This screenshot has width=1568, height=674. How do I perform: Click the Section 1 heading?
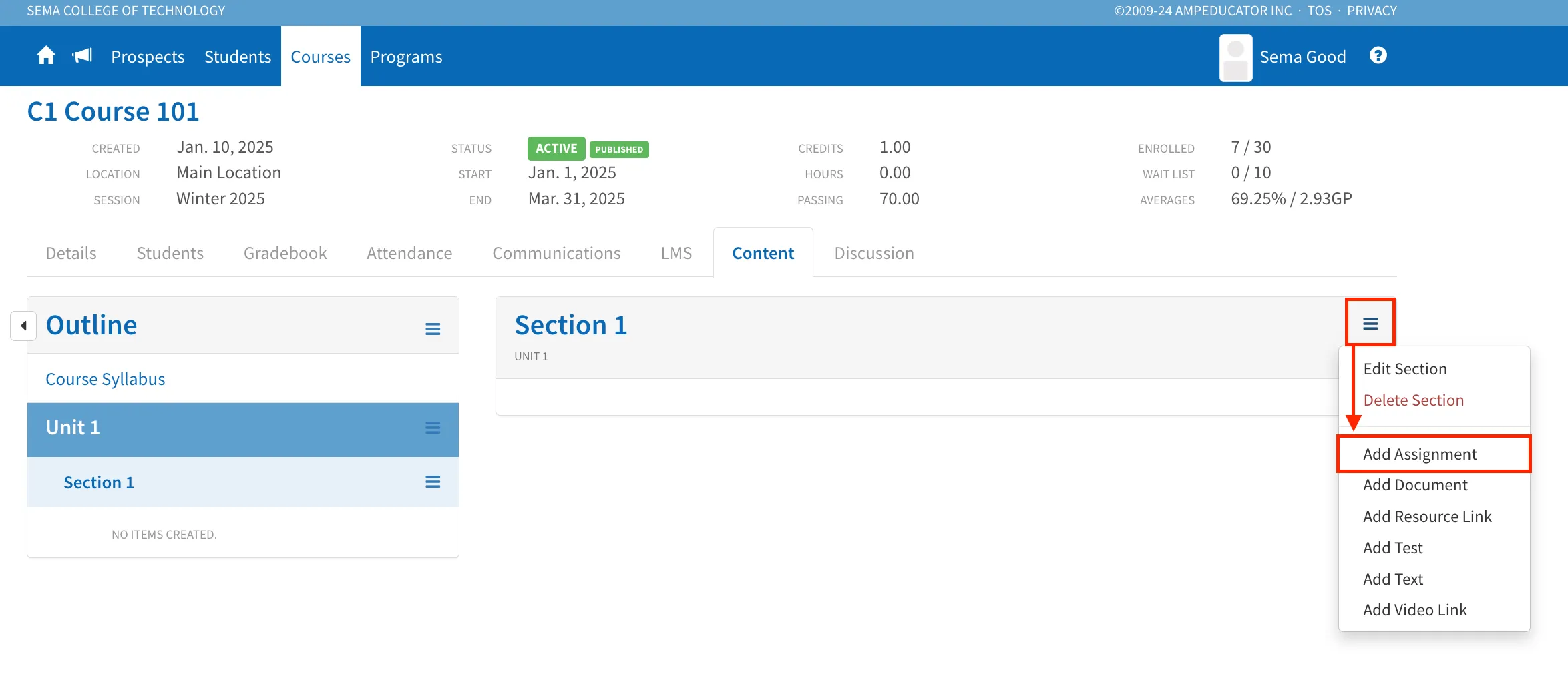click(571, 325)
